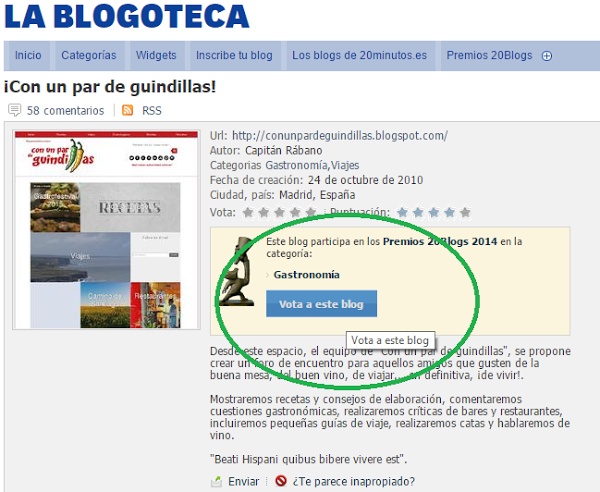Open Los blogs de 20minutos.es tab

coord(359,56)
